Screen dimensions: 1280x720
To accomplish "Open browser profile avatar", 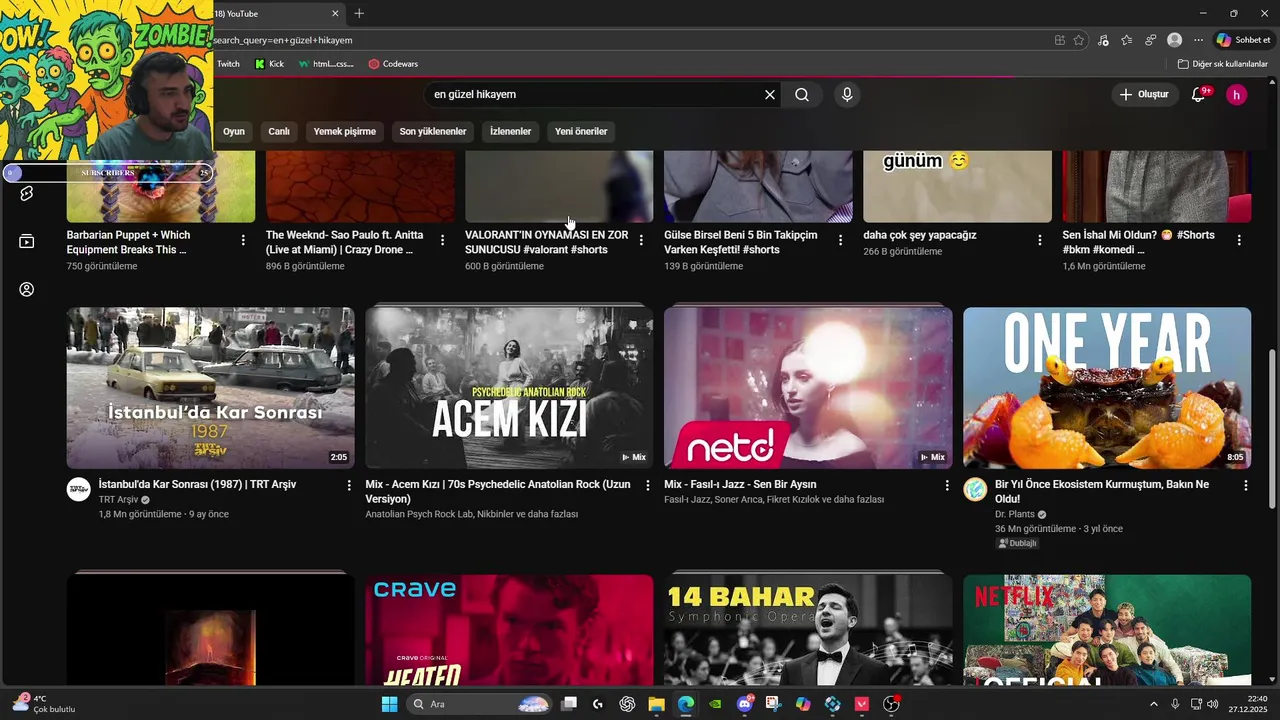I will coord(1175,40).
